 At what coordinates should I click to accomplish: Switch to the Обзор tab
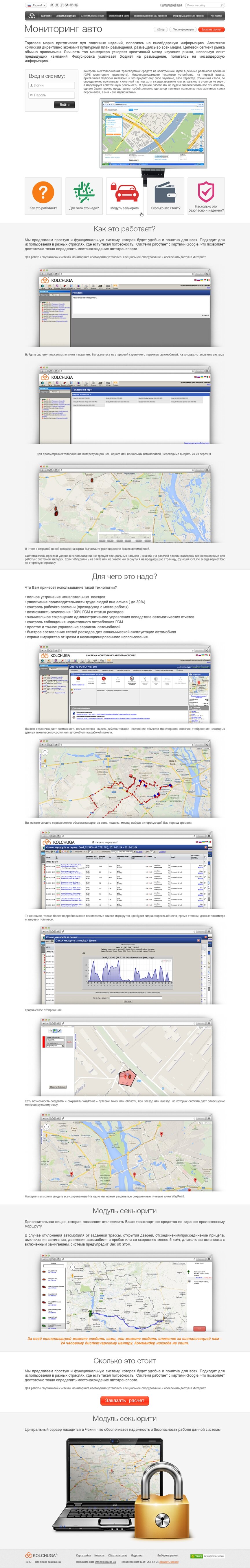coord(161,29)
